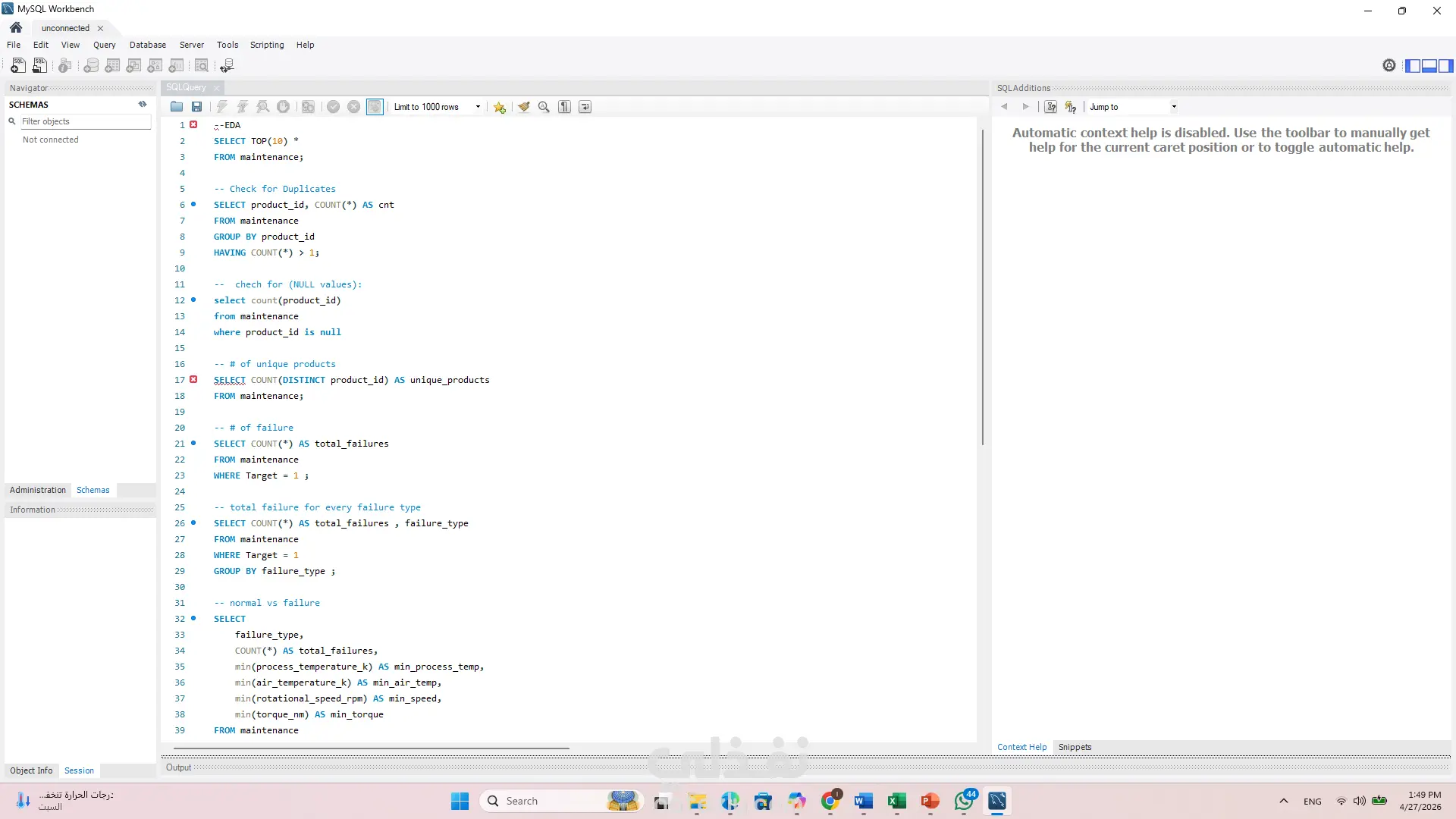
Task: Go forward in help history
Action: coord(1025,107)
